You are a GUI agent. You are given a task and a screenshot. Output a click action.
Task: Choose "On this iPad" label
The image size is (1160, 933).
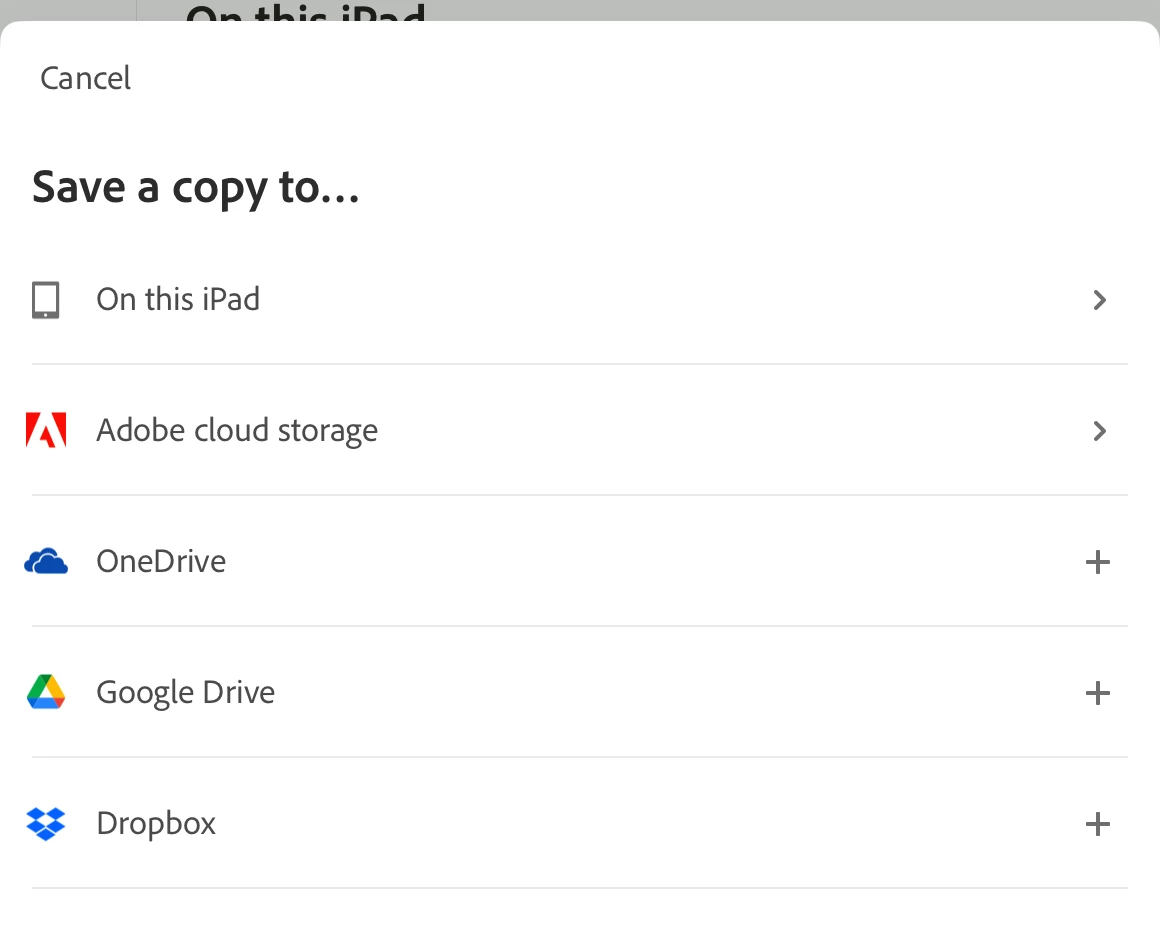click(x=178, y=300)
